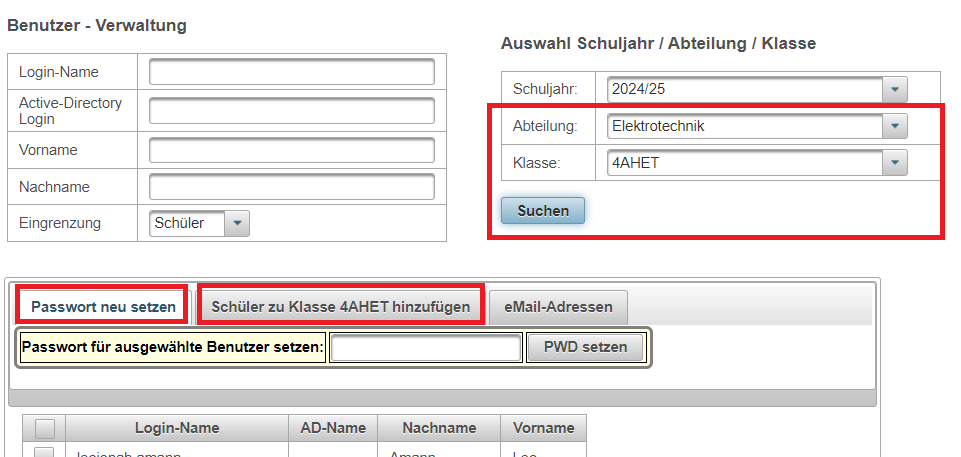Open the Schuljahr dropdown arrow

[x=895, y=89]
